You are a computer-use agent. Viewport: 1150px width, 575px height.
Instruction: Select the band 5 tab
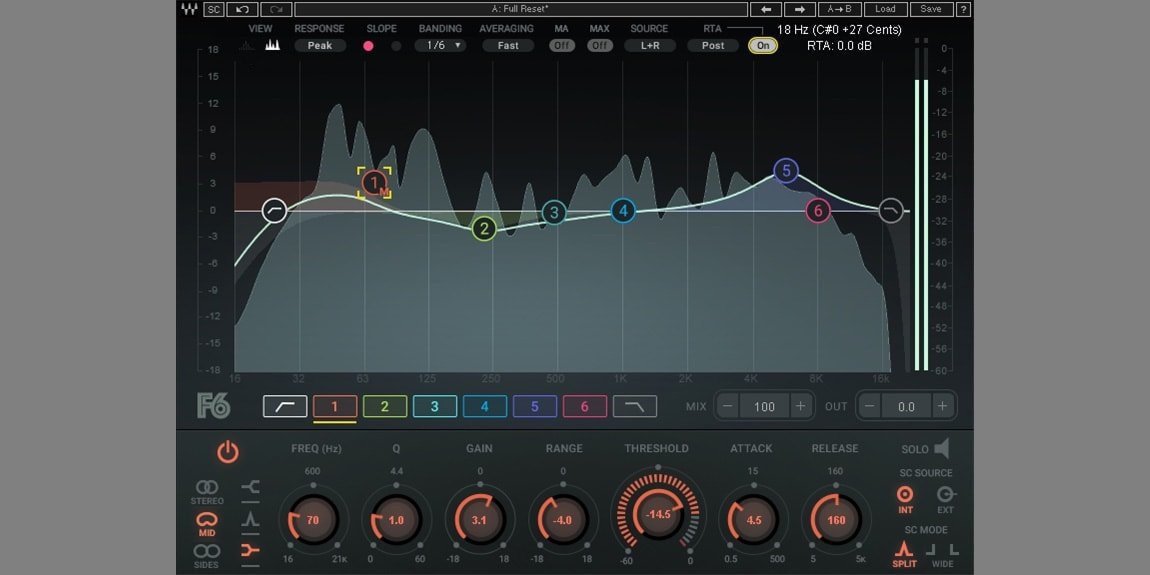point(535,406)
